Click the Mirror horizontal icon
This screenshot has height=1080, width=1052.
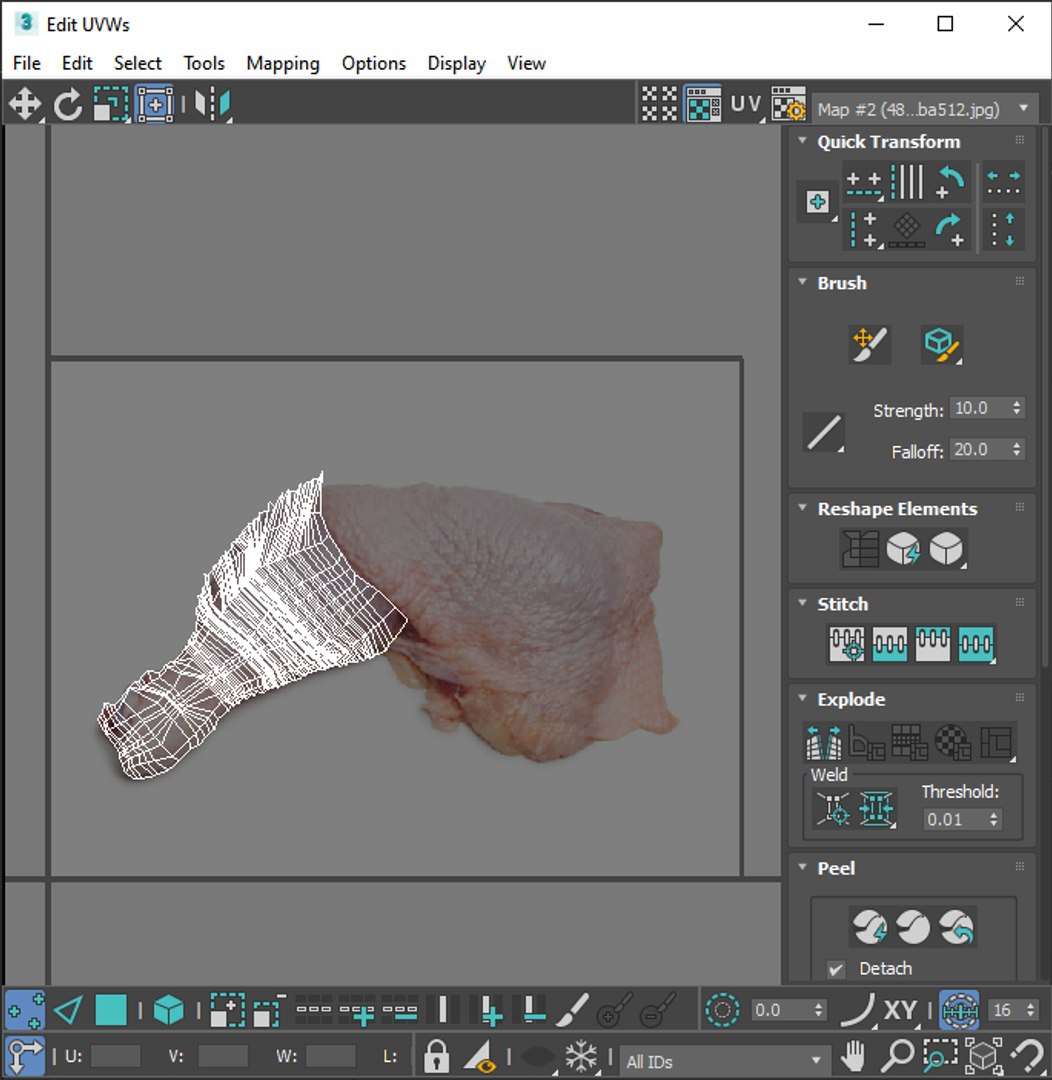point(212,105)
